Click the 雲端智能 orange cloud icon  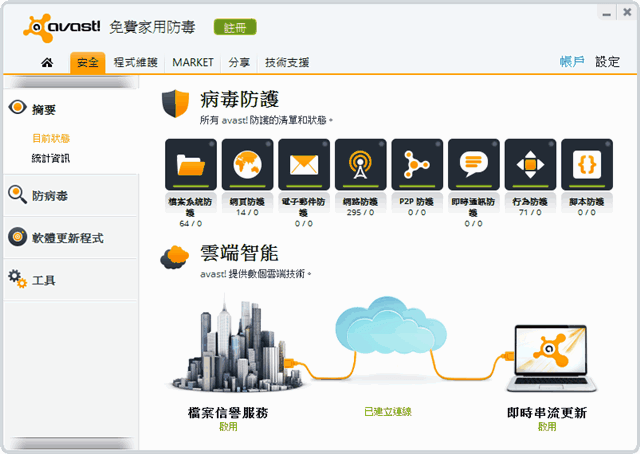click(x=175, y=257)
